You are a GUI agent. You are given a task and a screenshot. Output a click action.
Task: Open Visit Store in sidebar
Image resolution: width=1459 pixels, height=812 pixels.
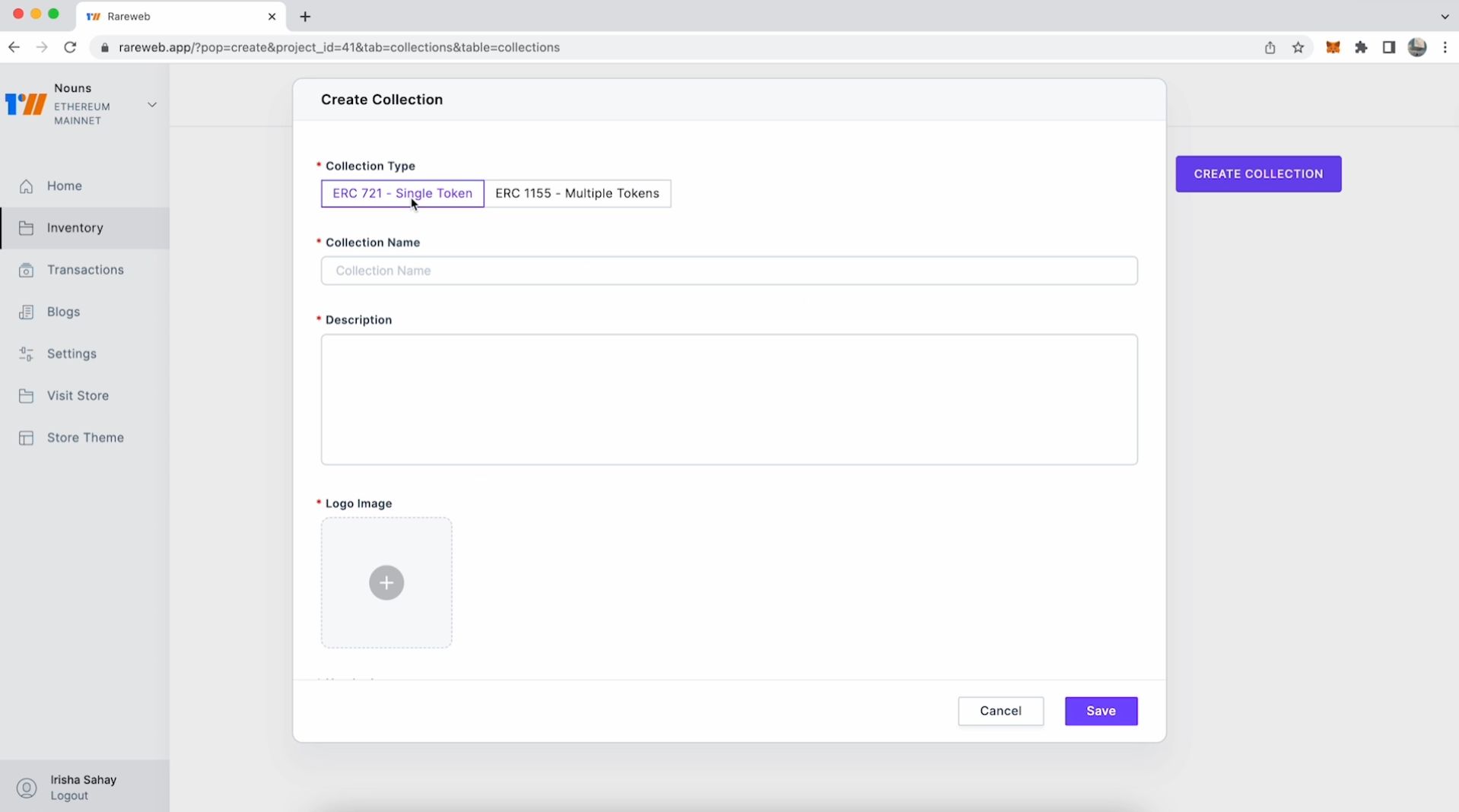pos(78,396)
